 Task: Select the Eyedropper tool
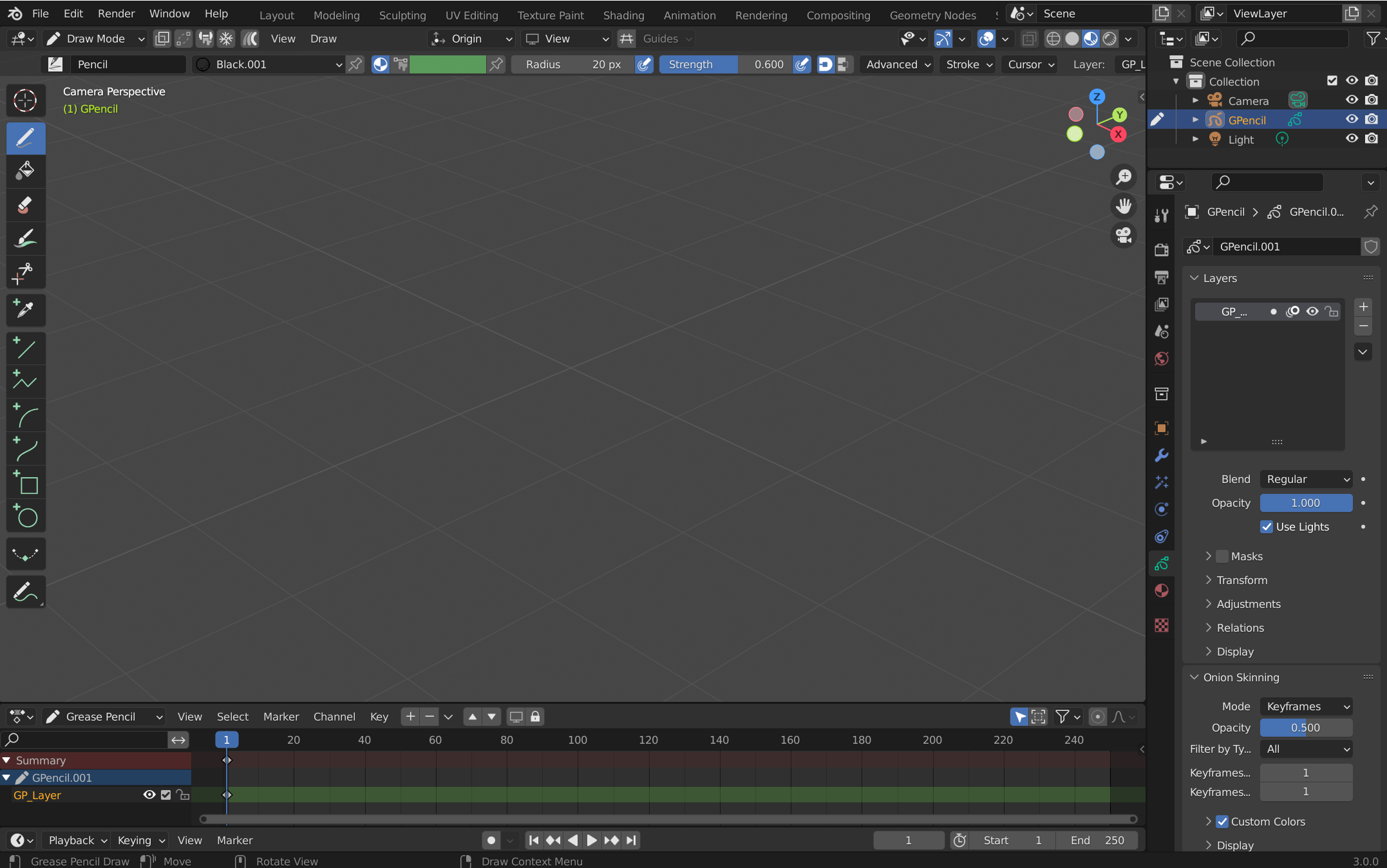coord(26,310)
